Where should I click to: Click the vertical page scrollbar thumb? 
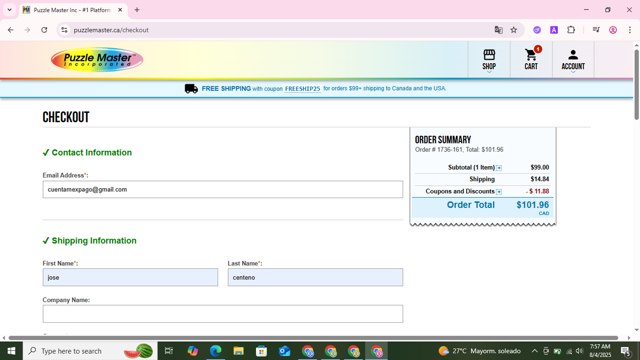pyautogui.click(x=636, y=84)
